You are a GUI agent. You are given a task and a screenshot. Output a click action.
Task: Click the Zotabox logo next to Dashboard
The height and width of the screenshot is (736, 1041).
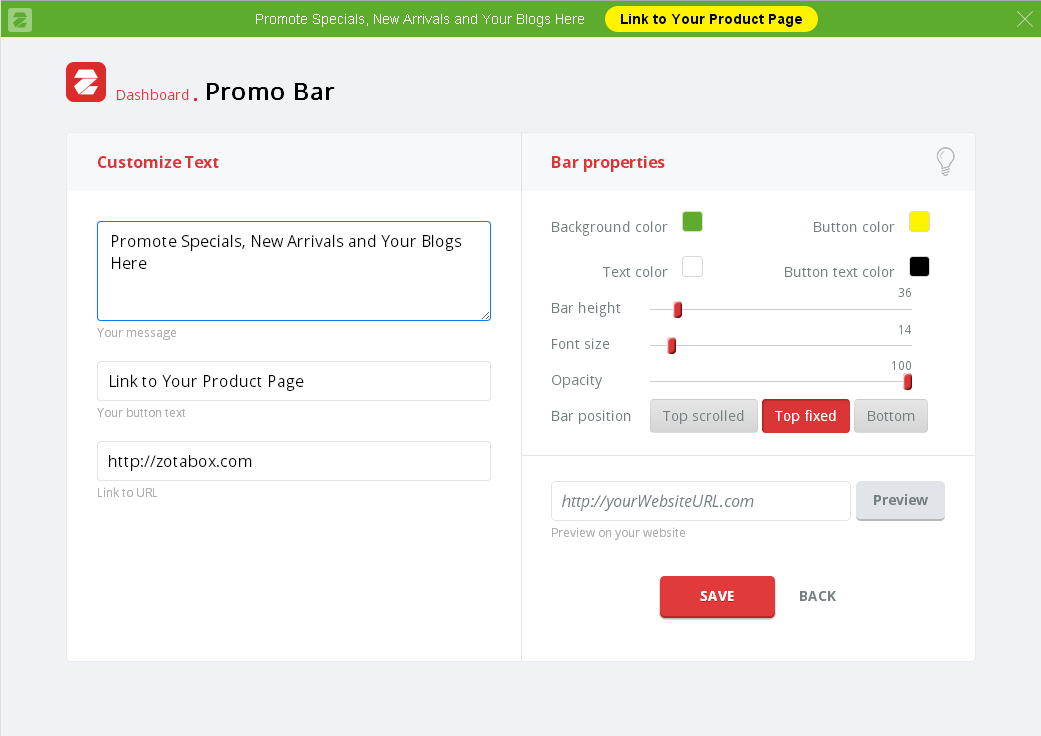86,82
